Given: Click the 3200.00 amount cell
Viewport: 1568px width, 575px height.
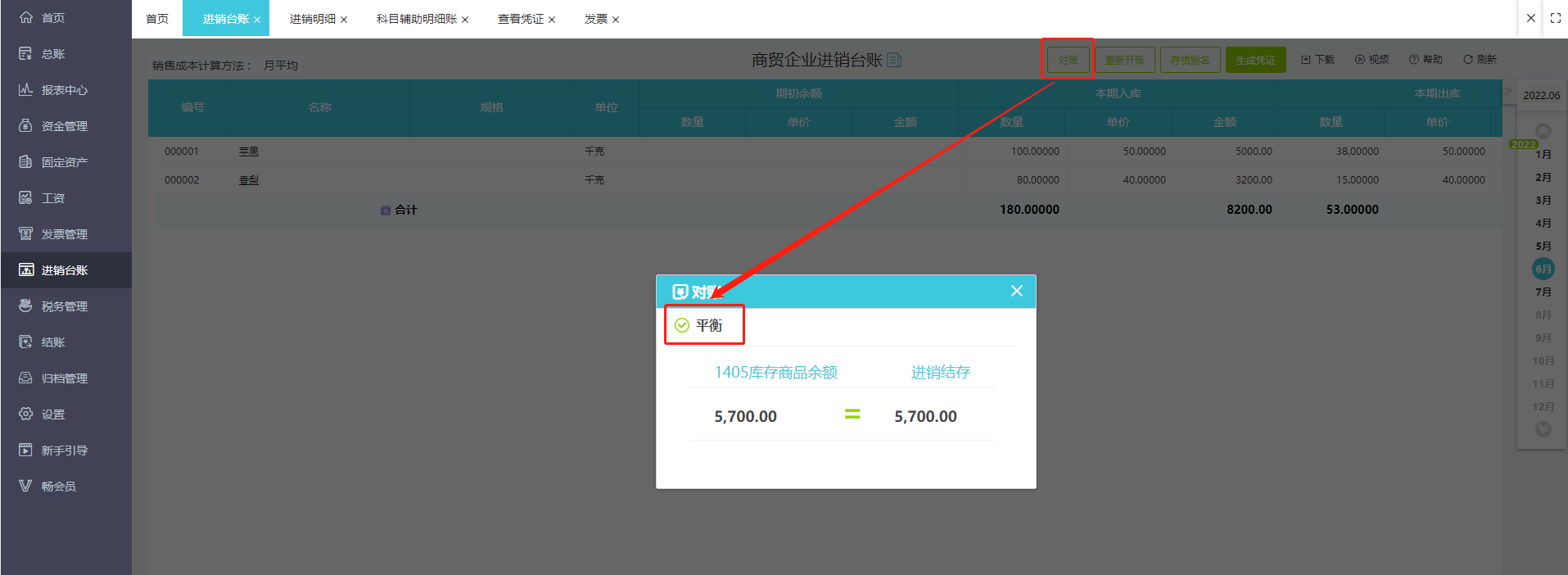Looking at the screenshot, I should [1254, 180].
